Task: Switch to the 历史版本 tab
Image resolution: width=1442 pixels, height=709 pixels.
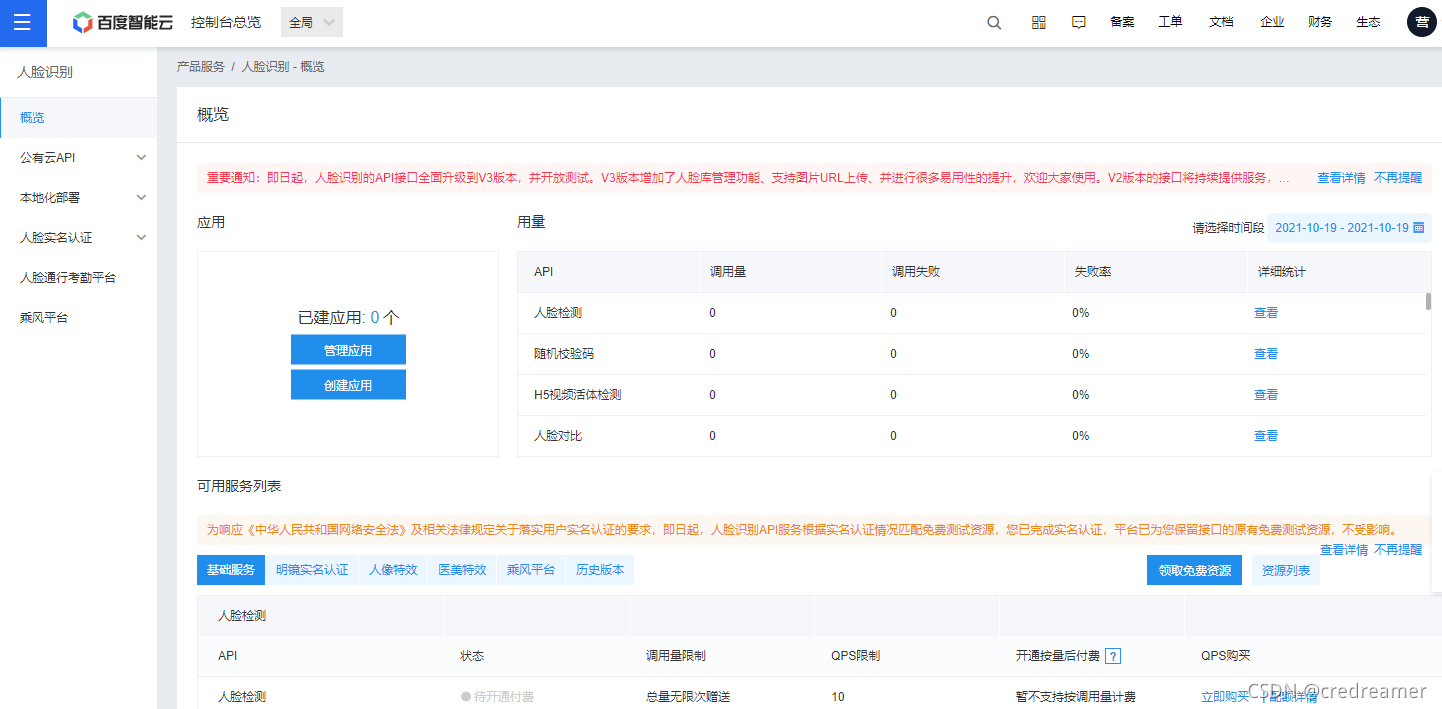Action: [x=600, y=570]
